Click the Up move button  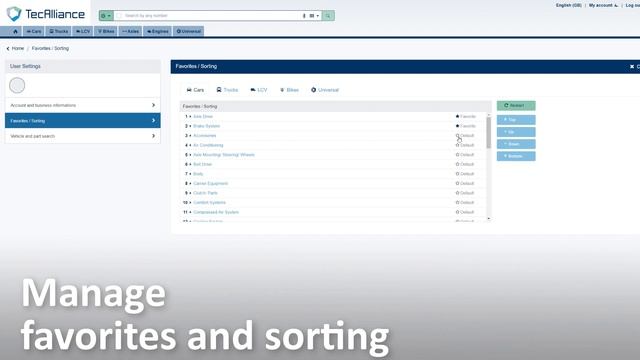click(x=516, y=132)
